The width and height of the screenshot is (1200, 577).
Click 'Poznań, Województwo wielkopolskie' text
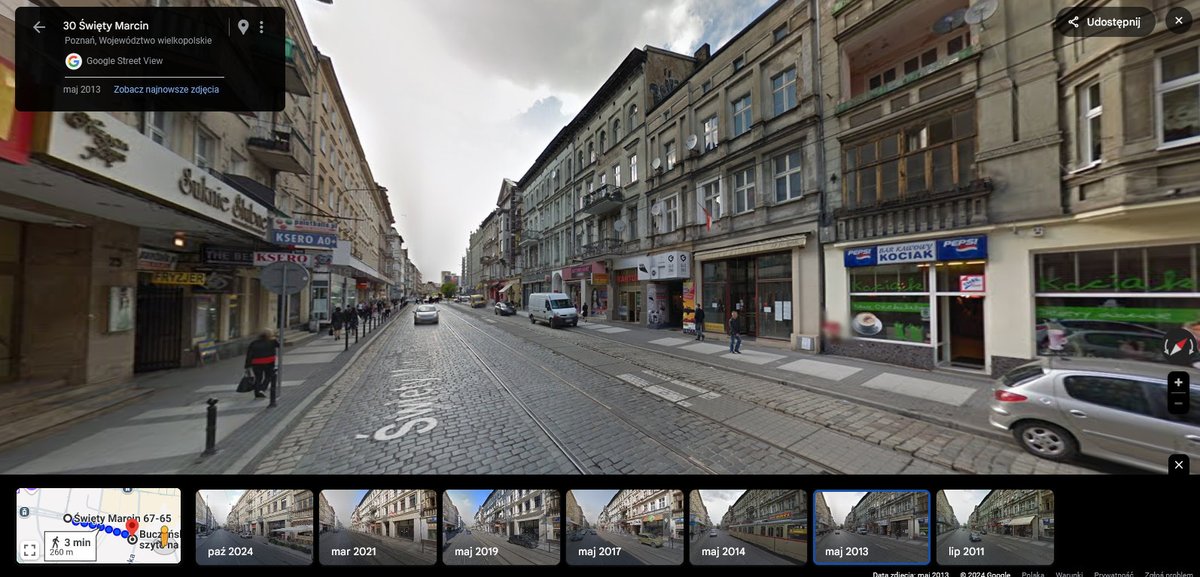pyautogui.click(x=138, y=41)
